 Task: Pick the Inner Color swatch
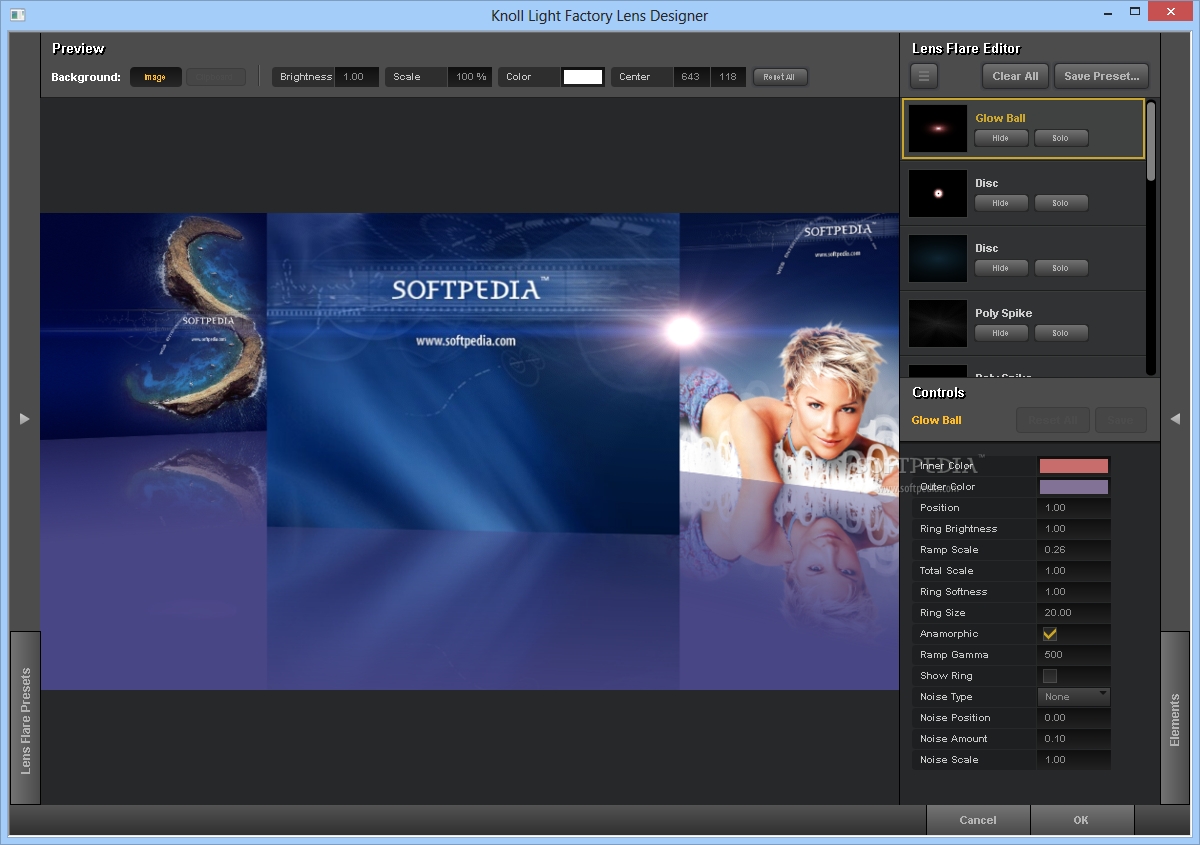pos(1074,466)
